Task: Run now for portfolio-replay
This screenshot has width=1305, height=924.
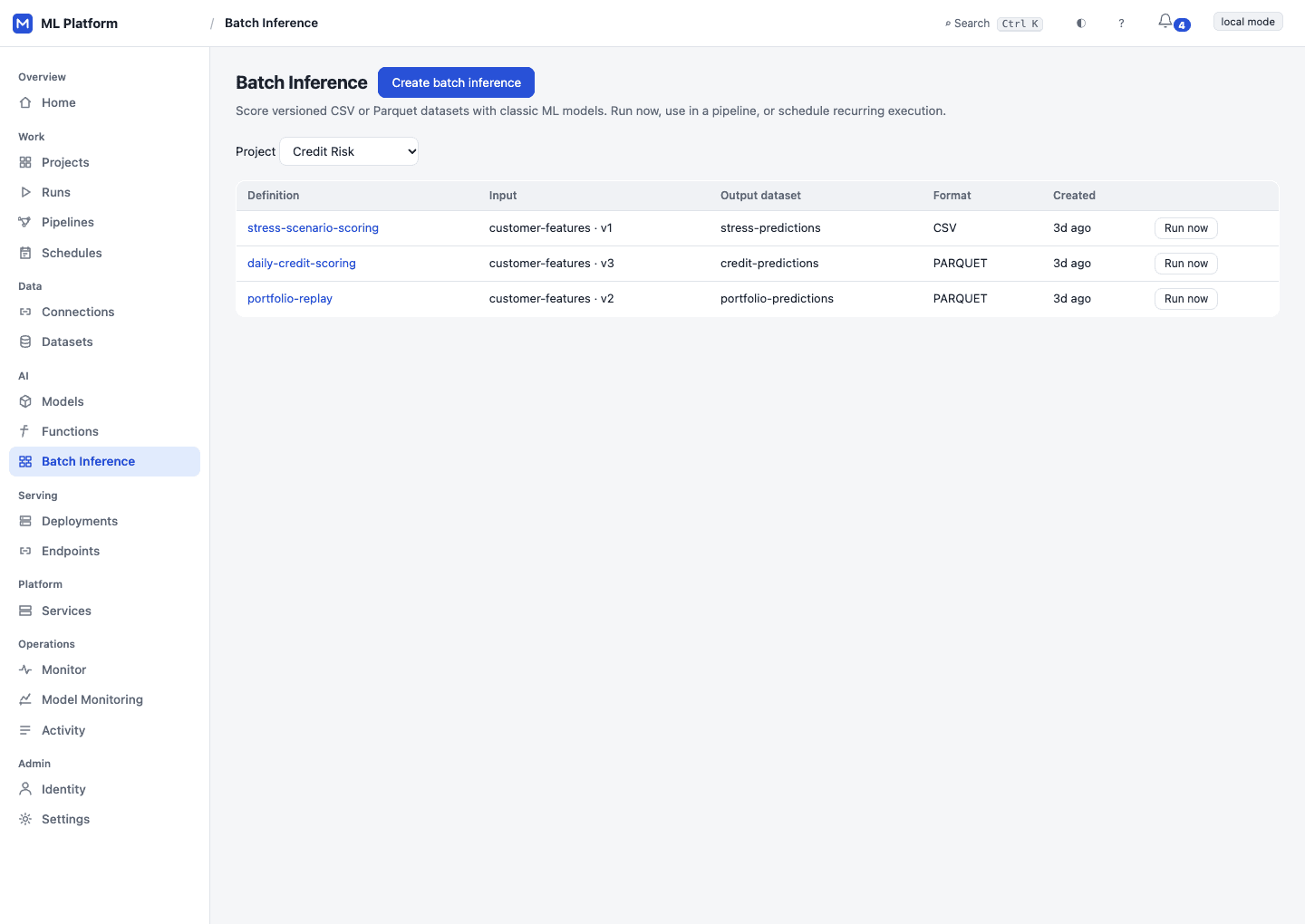Action: click(x=1185, y=299)
